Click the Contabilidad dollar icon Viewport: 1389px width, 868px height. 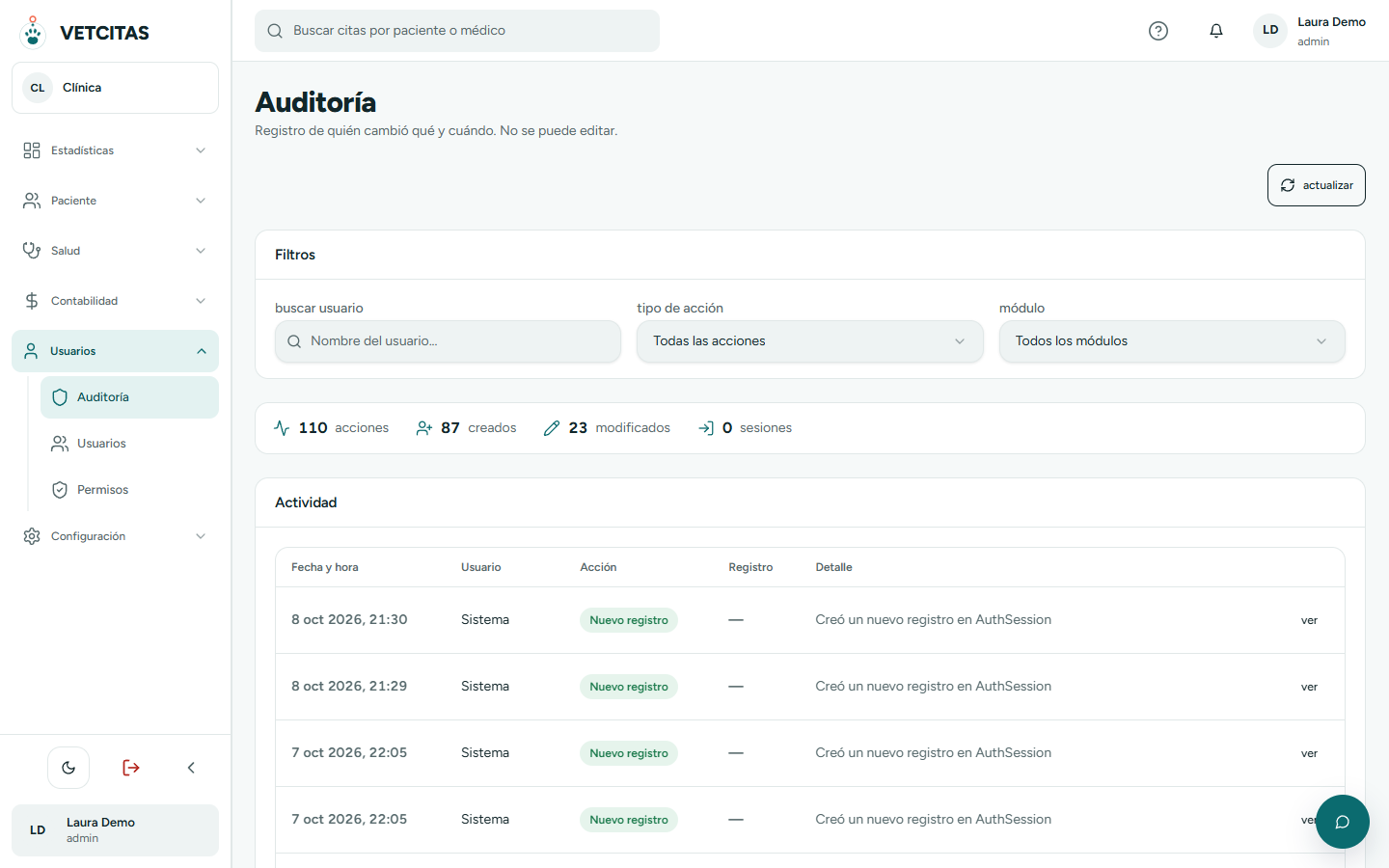pyautogui.click(x=32, y=301)
